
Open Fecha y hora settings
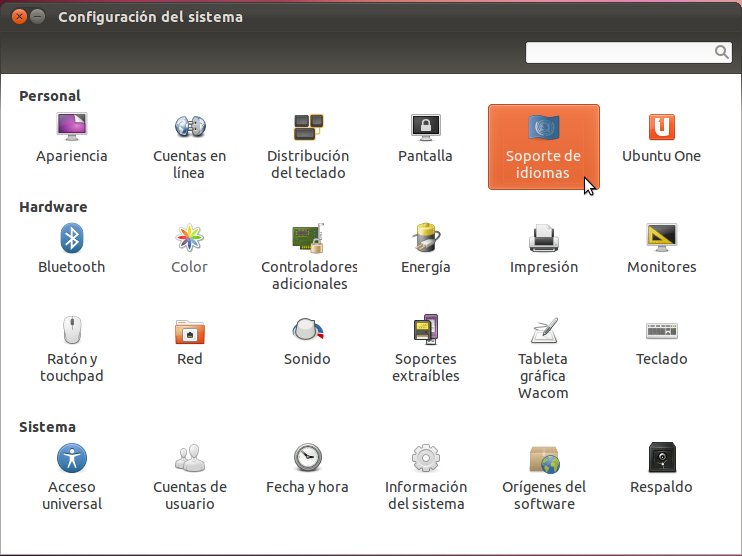point(307,468)
